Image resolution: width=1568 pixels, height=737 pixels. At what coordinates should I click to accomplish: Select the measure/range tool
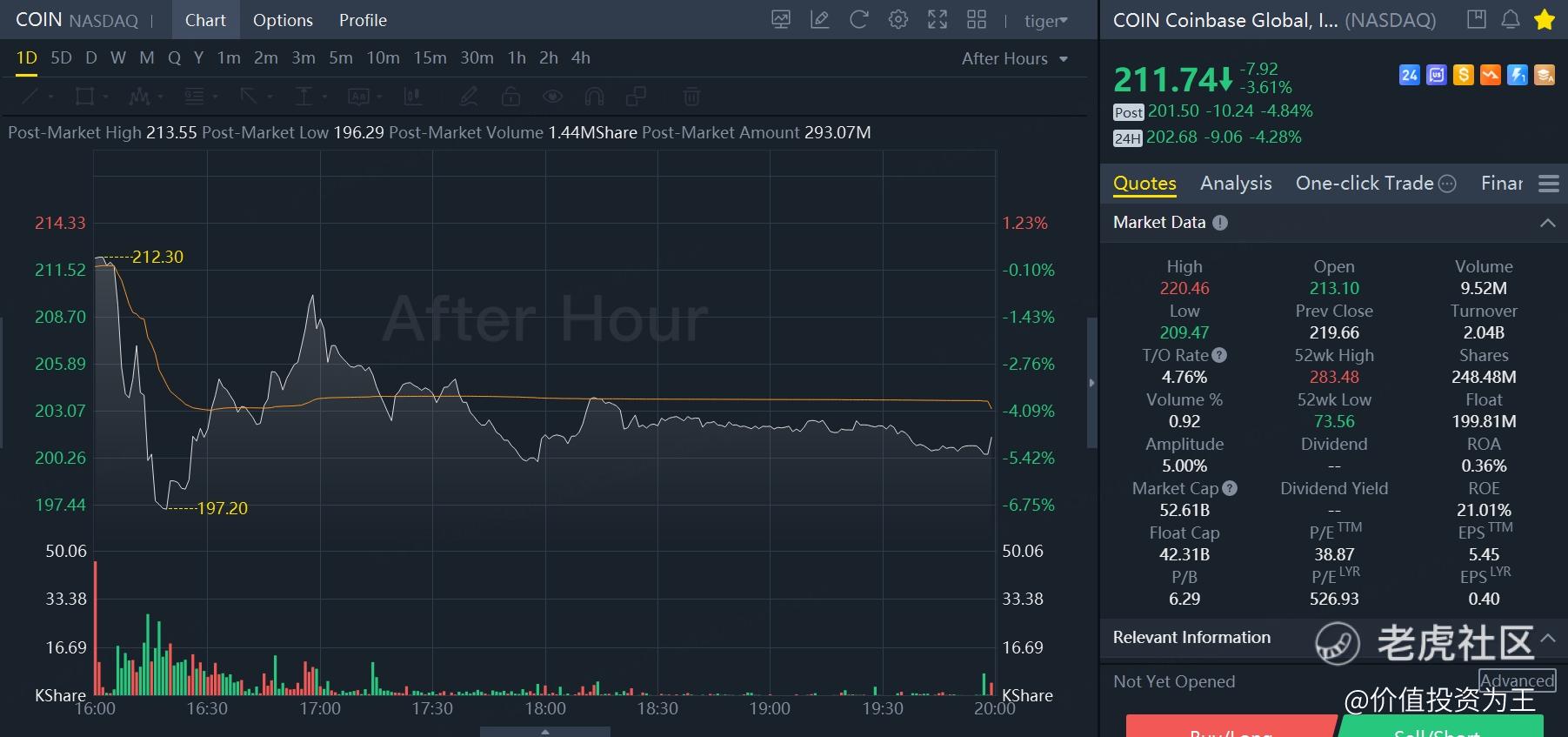tap(304, 97)
